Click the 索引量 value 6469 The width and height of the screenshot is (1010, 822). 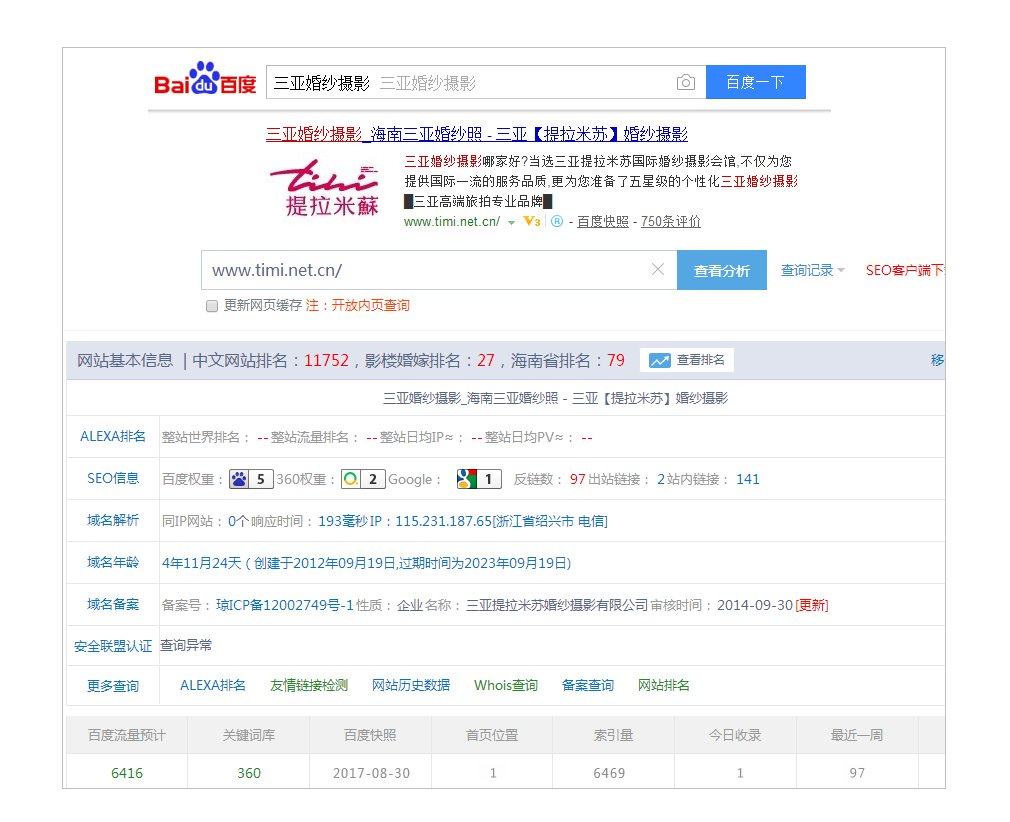[x=609, y=773]
